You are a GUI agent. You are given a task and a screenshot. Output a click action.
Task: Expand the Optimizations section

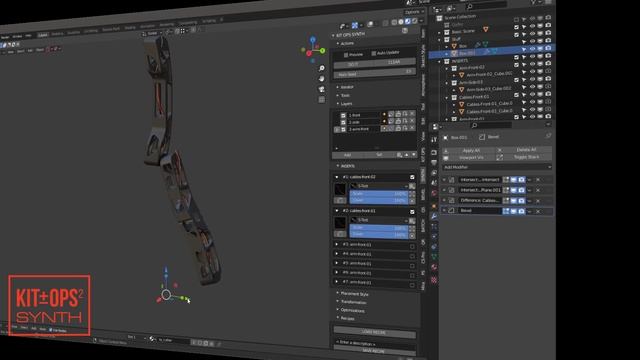coord(351,310)
